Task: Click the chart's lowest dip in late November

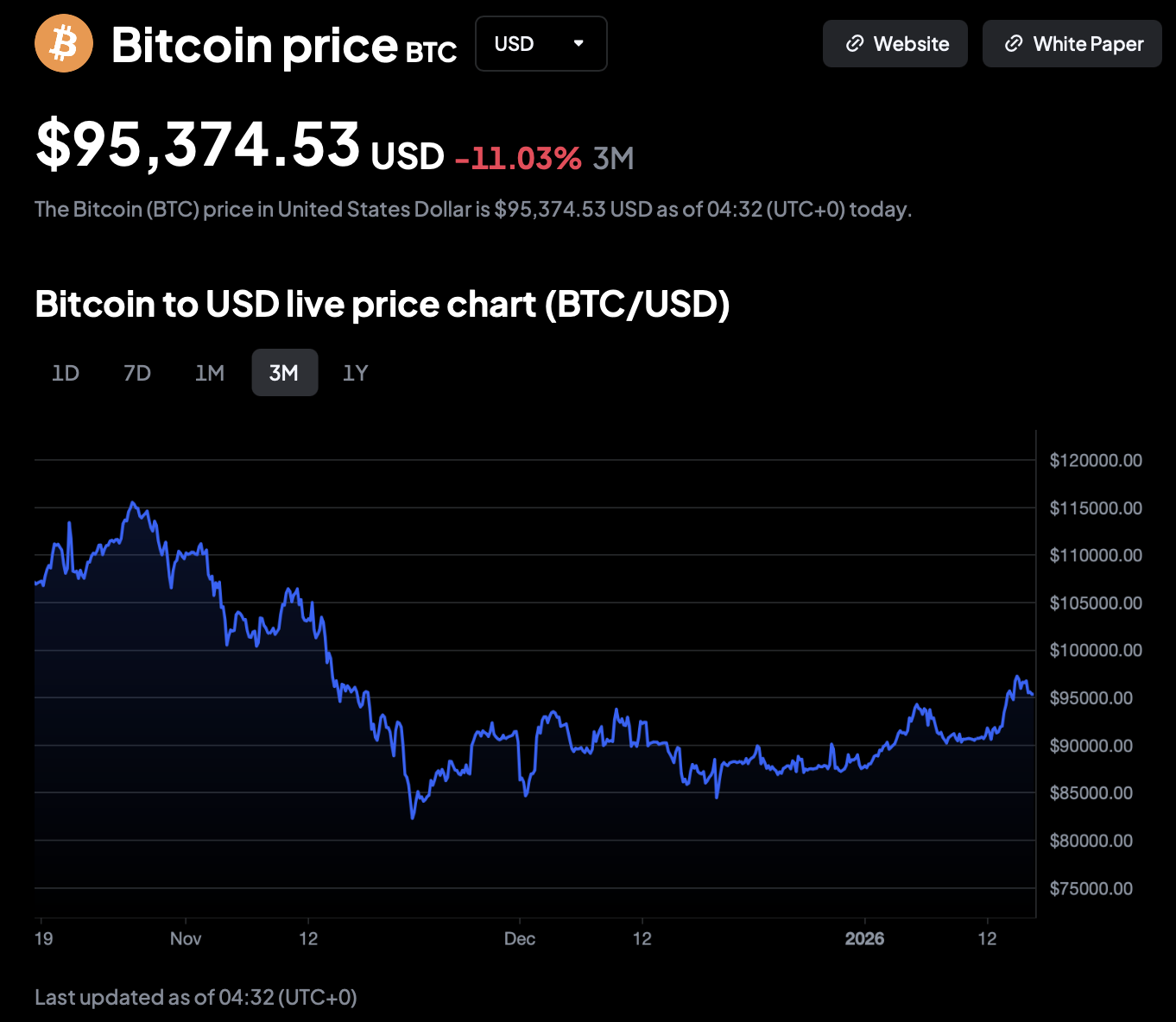Action: point(413,817)
